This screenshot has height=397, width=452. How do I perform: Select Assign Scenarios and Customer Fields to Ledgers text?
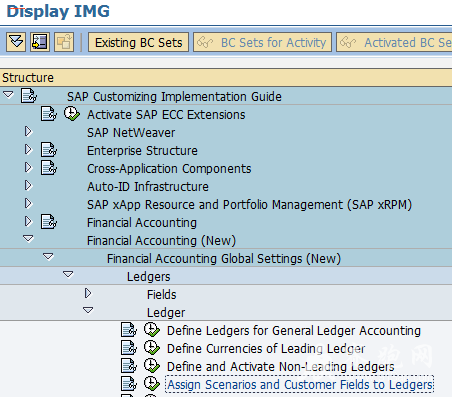tap(300, 385)
